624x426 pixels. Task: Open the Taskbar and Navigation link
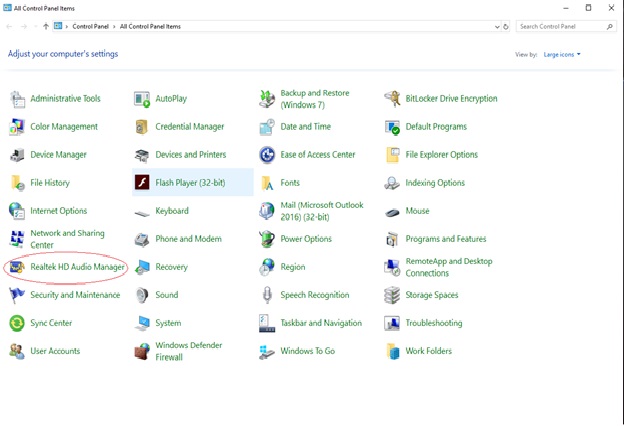tap(321, 323)
